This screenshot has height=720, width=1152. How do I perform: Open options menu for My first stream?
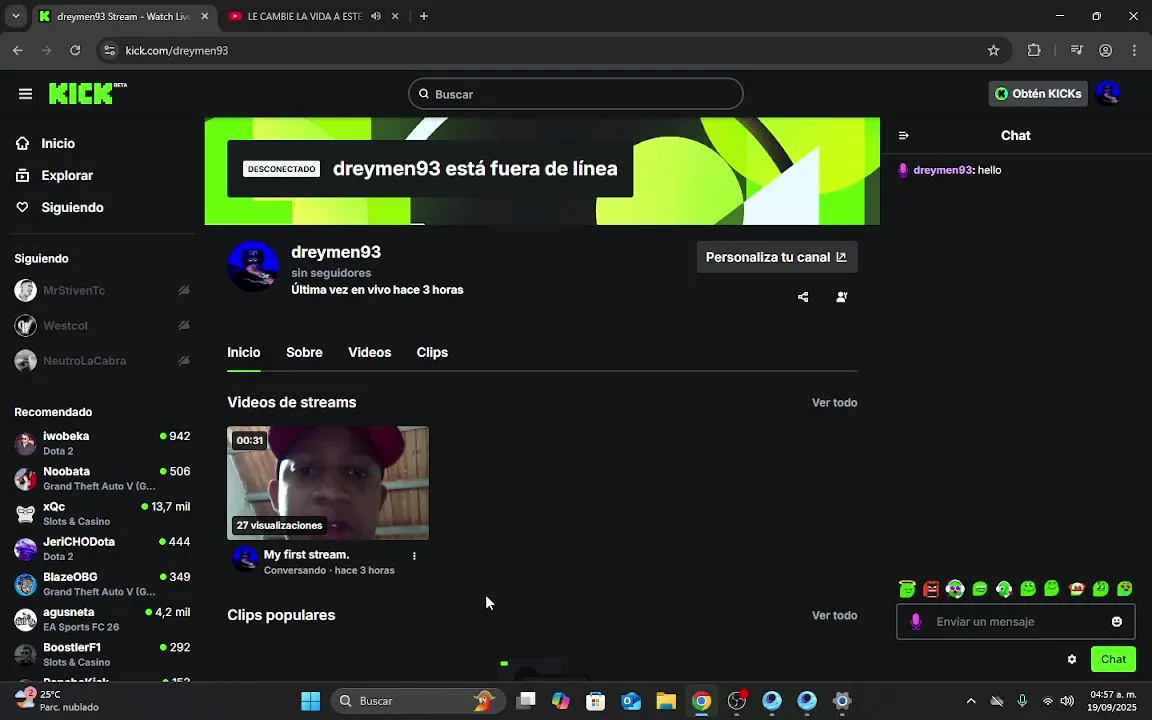pos(414,556)
